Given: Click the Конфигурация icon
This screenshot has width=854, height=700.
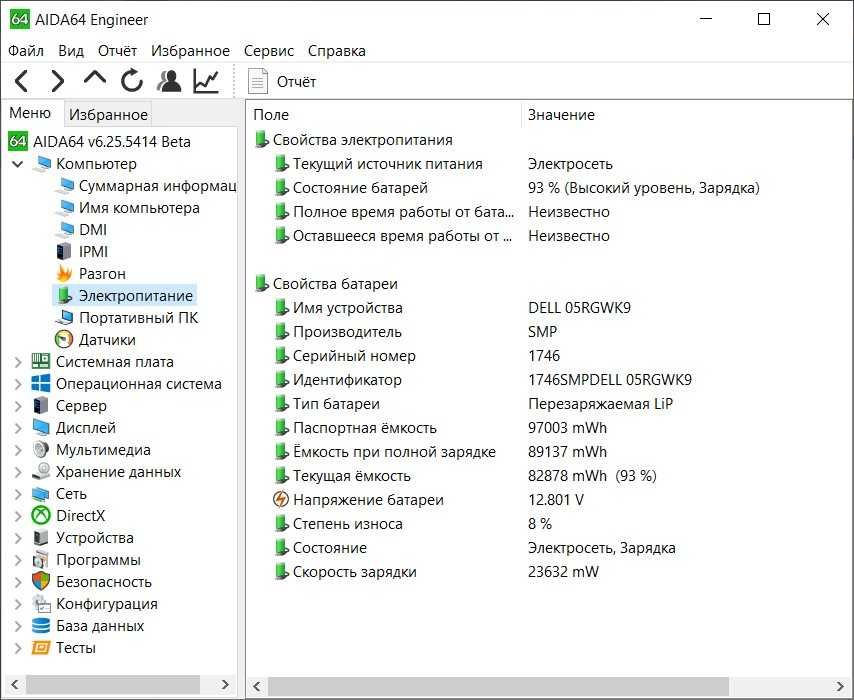Looking at the screenshot, I should 41,604.
